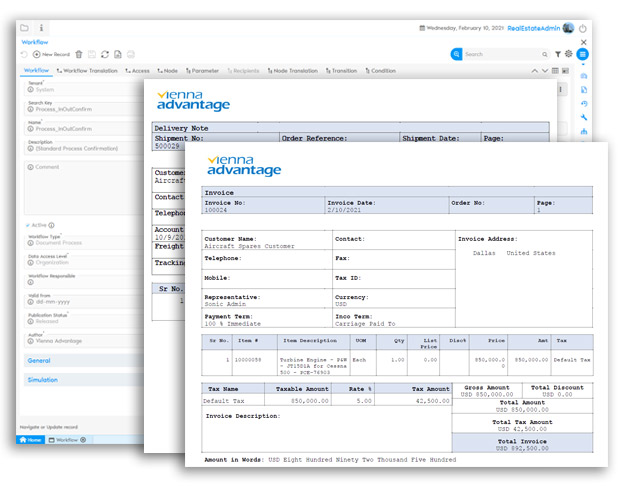Toggle the Active checkbox
The image size is (624, 486).
point(28,225)
